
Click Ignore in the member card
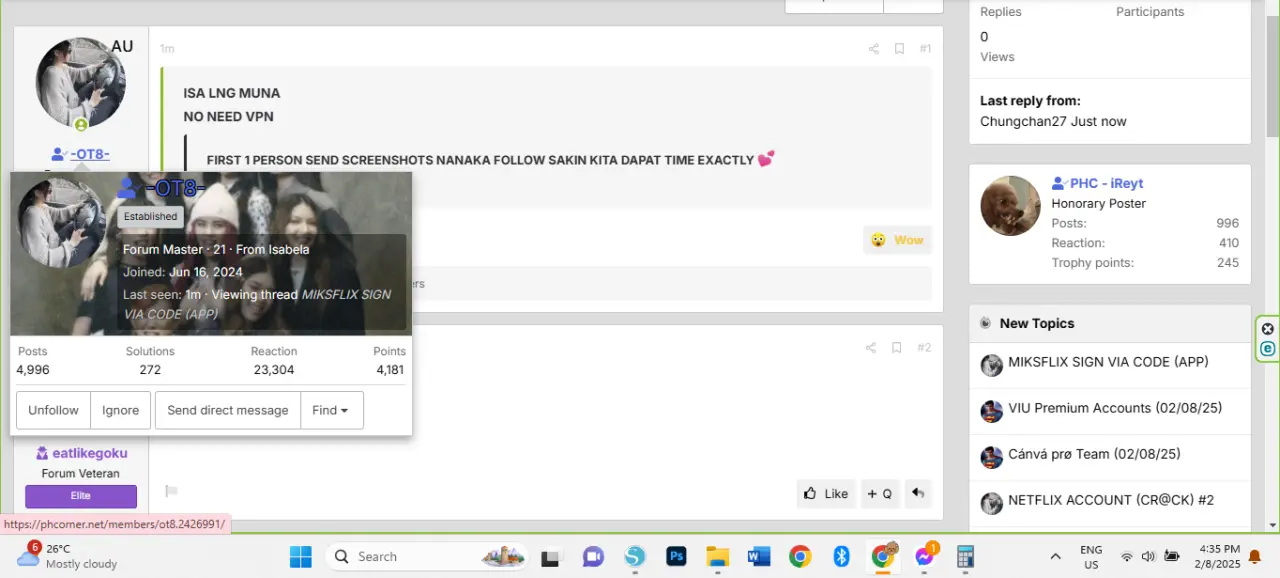(x=121, y=410)
